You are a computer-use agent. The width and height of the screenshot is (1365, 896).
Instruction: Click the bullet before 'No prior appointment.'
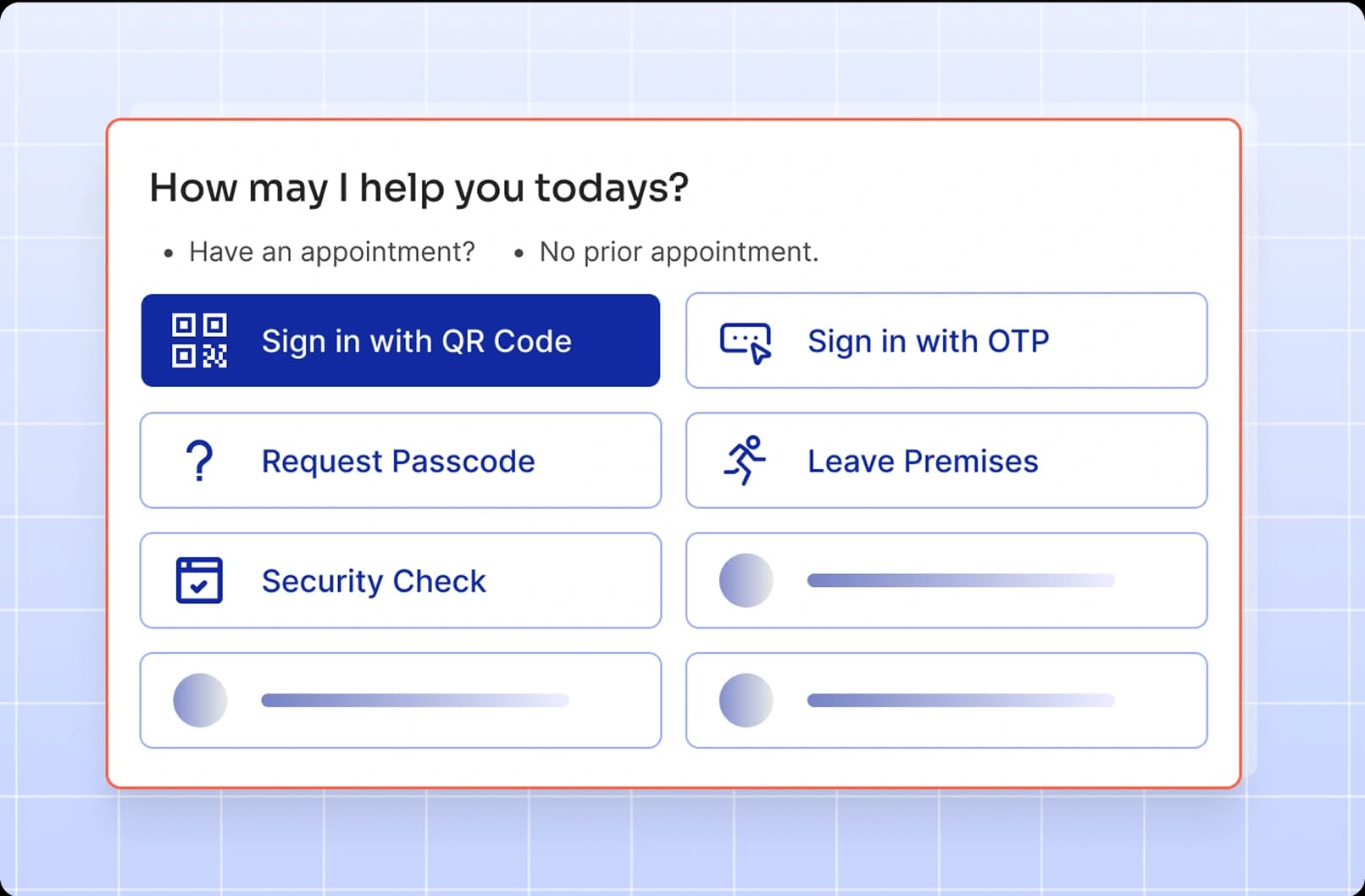click(519, 253)
